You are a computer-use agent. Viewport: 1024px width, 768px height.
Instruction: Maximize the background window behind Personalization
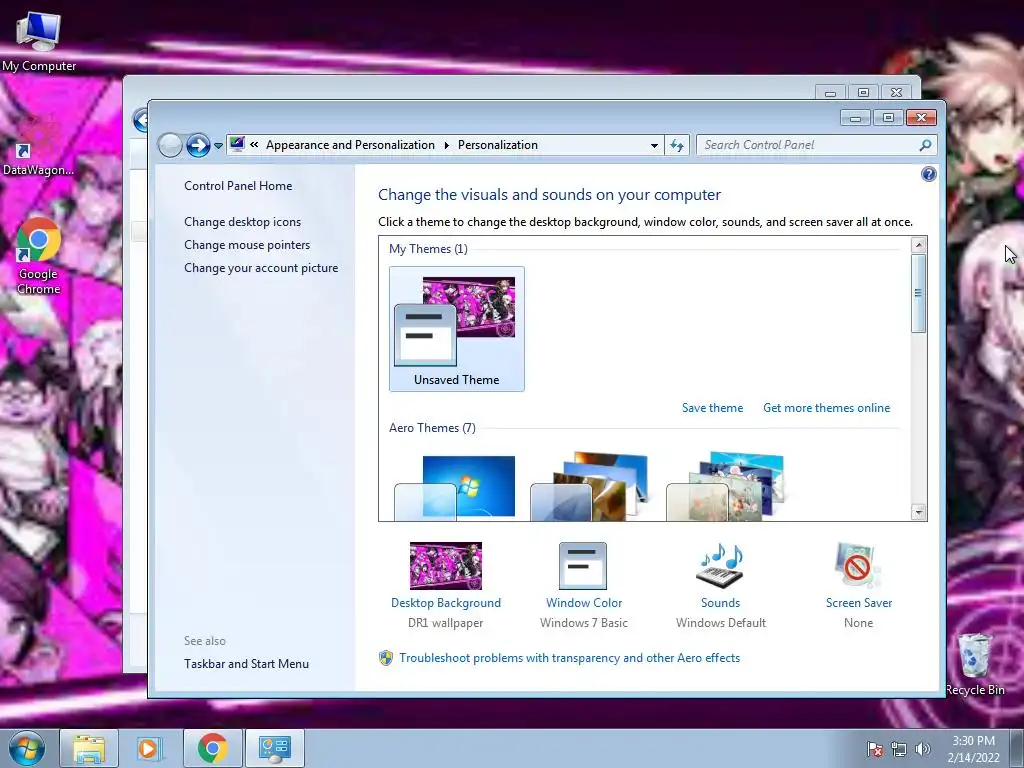point(863,92)
